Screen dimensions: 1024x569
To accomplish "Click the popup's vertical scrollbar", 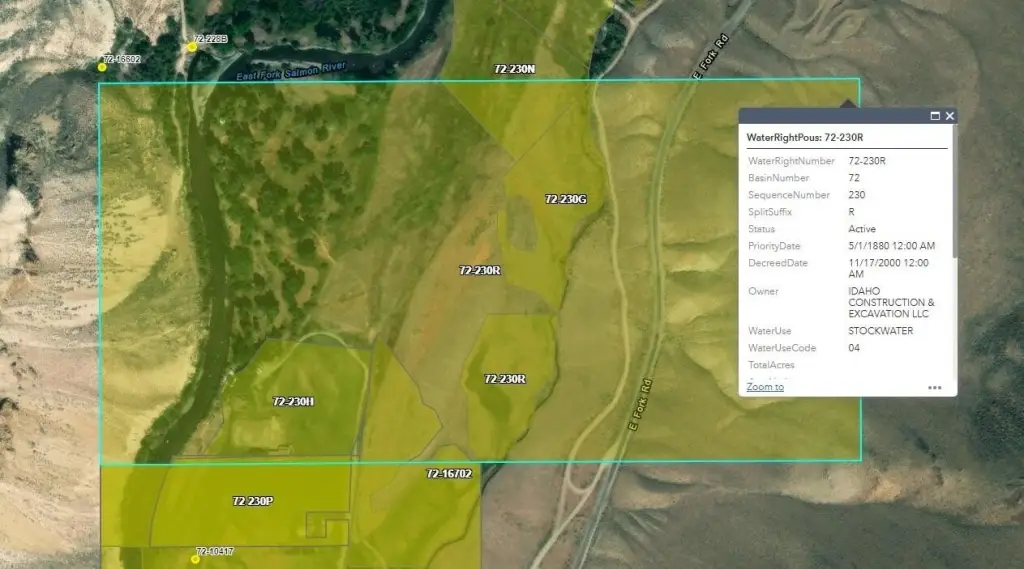I will [954, 190].
